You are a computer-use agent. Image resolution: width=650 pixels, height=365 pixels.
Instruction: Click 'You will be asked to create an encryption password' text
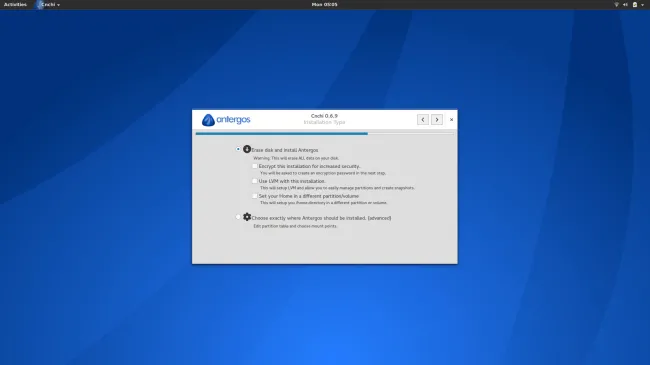pos(323,173)
